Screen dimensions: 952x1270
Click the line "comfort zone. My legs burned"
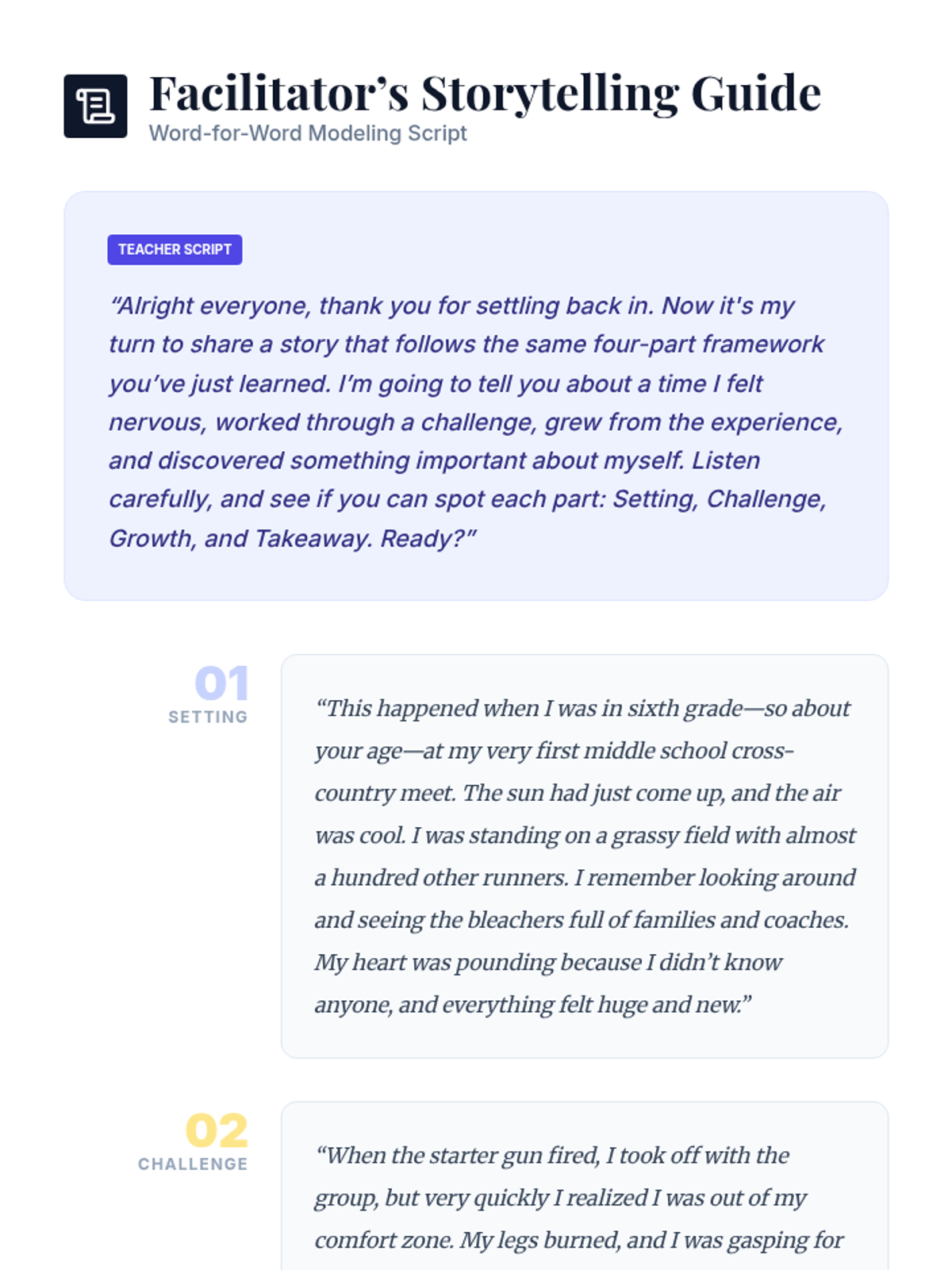(579, 1240)
